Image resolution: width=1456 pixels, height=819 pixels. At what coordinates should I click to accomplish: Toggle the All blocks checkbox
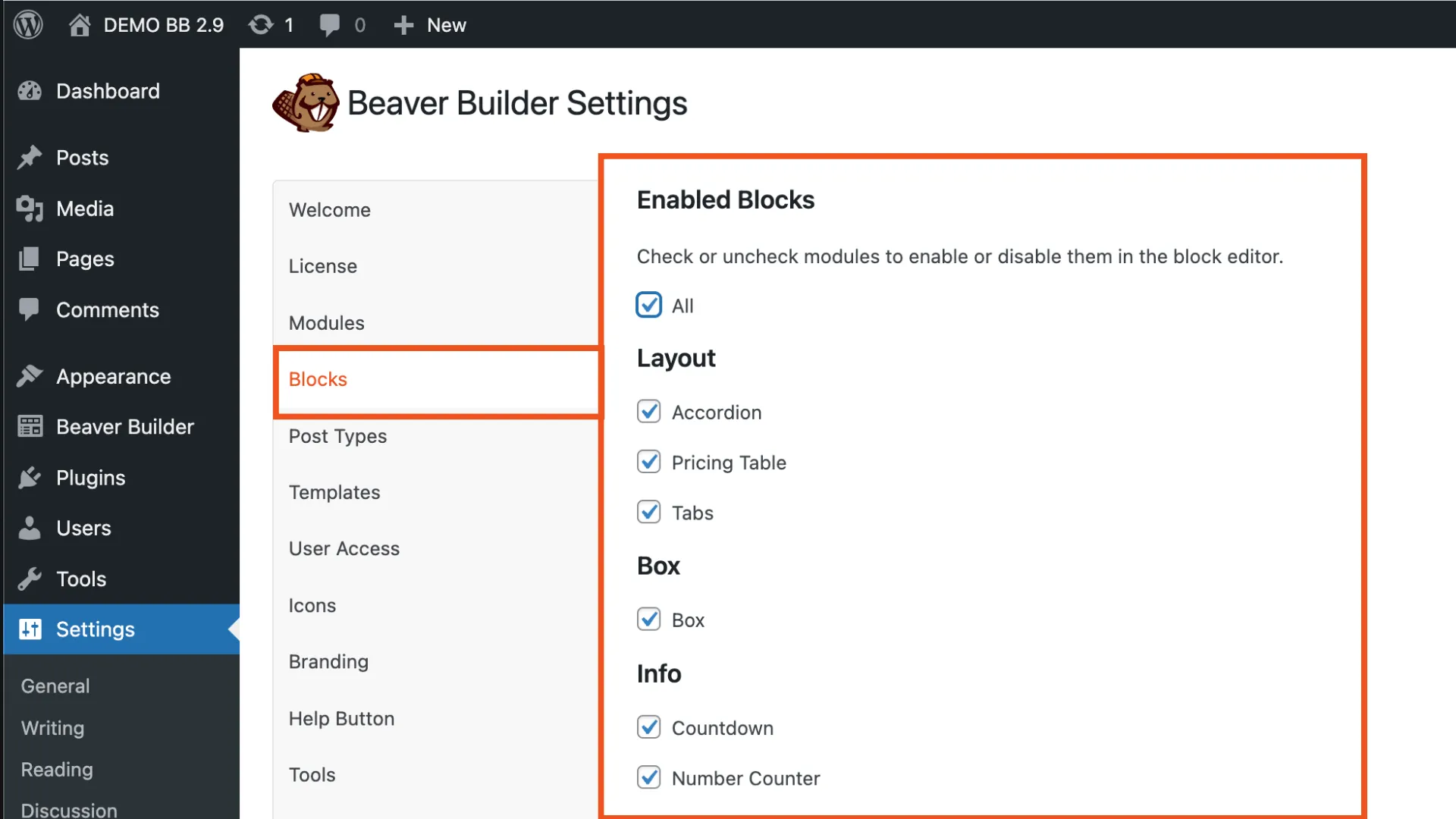(x=648, y=305)
